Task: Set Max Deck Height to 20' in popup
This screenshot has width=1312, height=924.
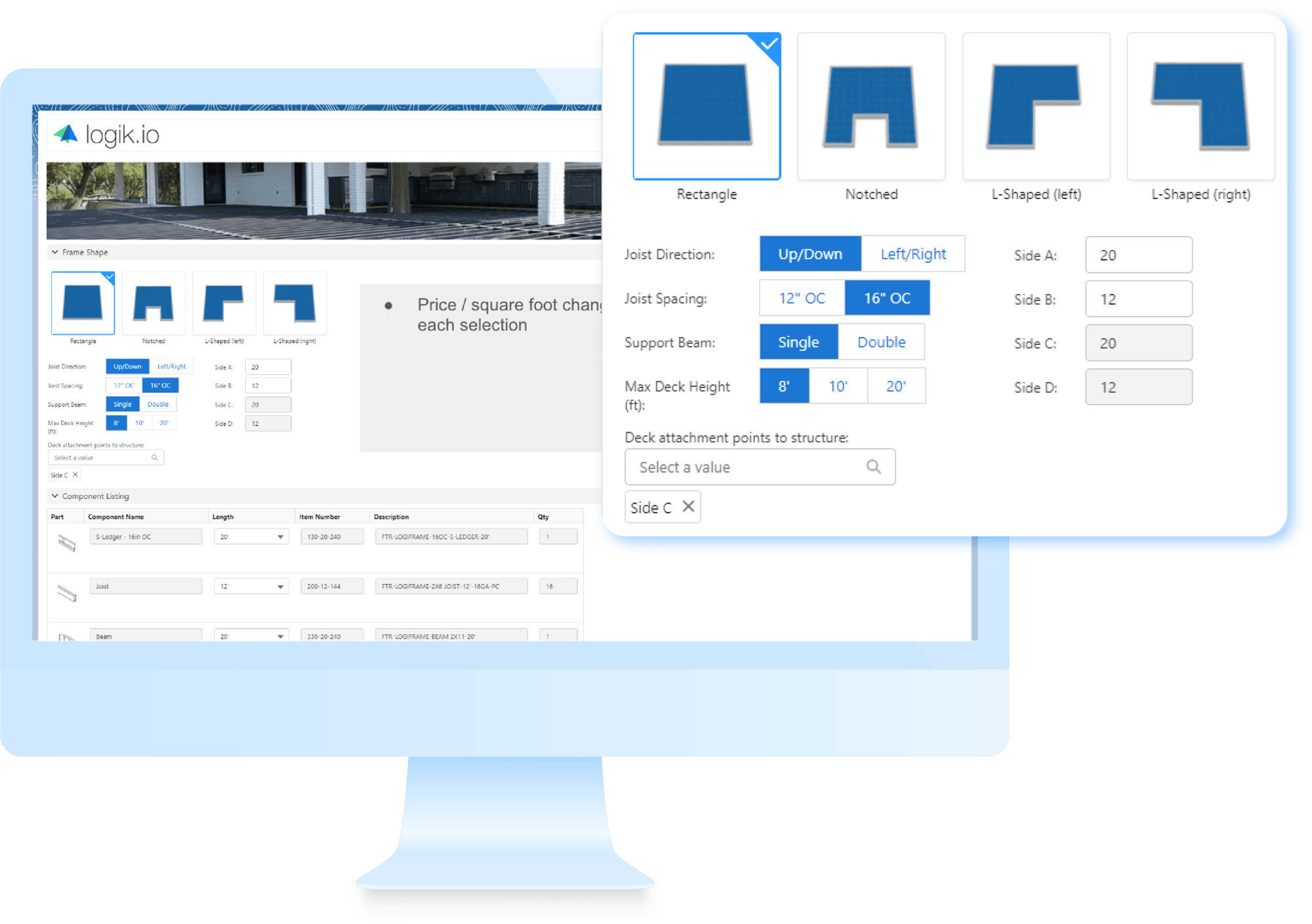Action: pos(896,386)
